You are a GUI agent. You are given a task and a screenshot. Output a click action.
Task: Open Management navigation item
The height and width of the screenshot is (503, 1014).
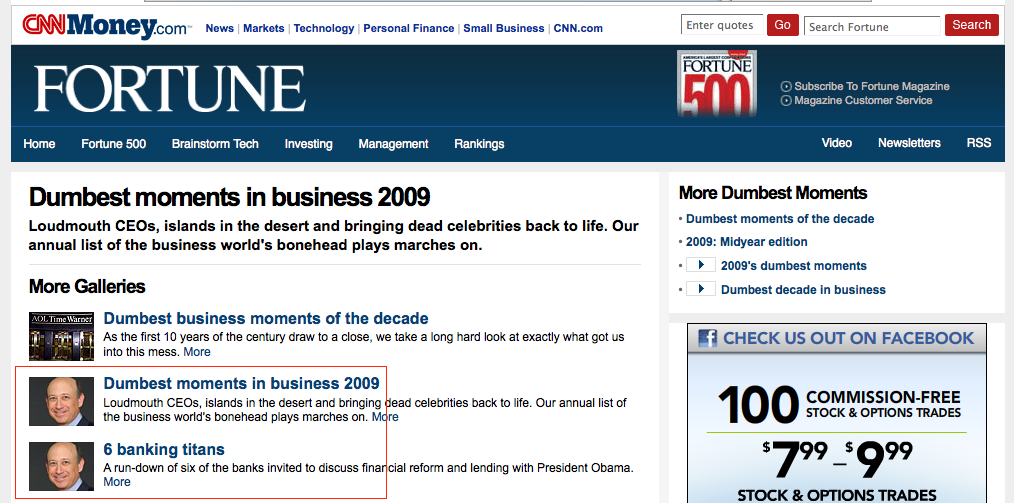393,144
